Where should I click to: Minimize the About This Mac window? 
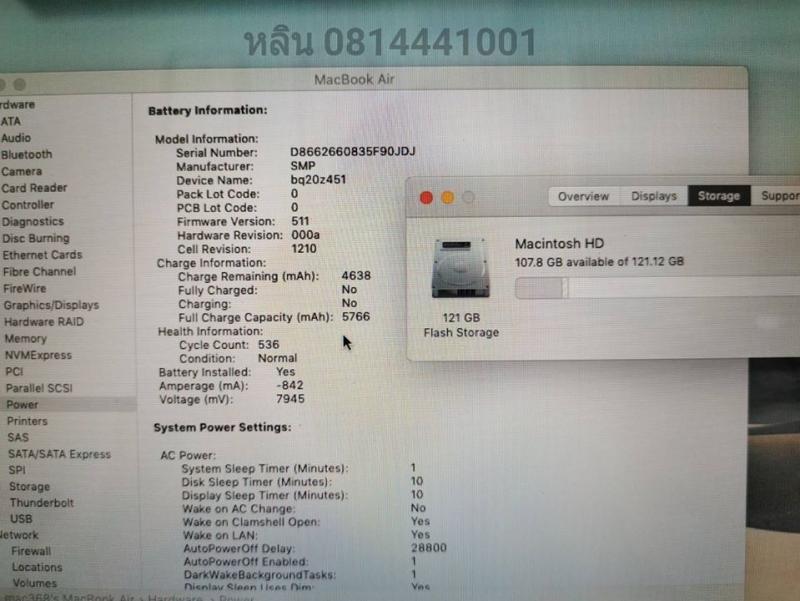click(447, 197)
